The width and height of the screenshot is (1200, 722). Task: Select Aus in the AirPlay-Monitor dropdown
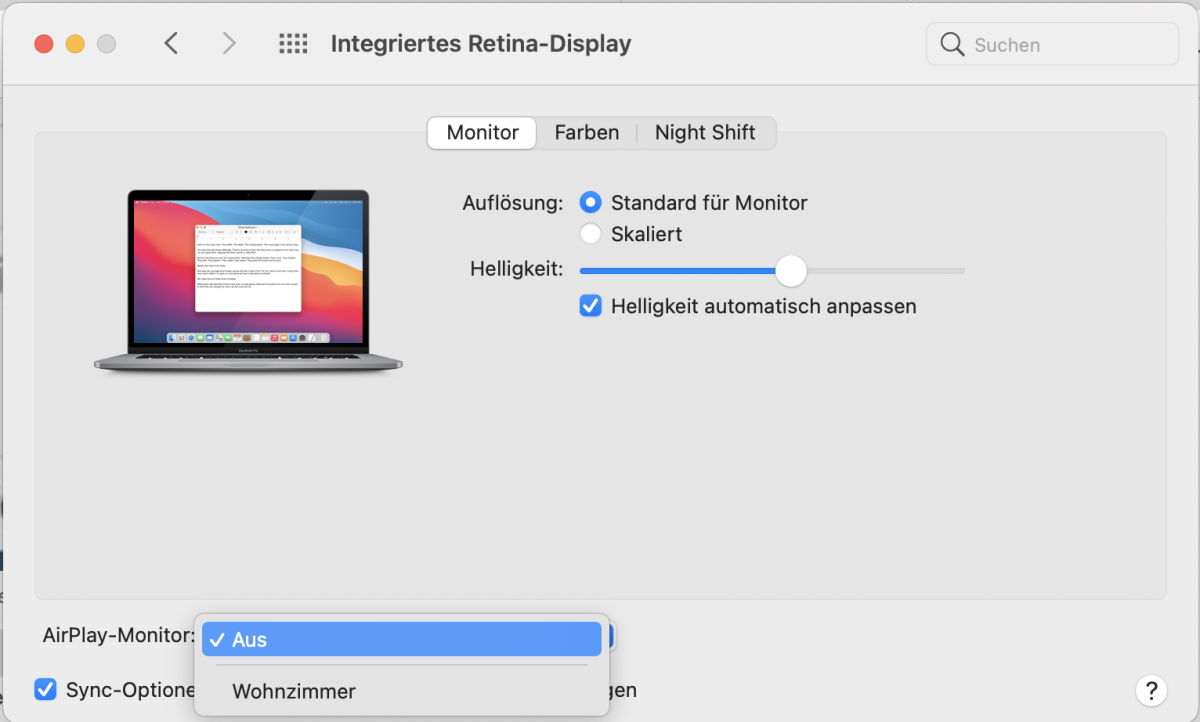click(401, 640)
